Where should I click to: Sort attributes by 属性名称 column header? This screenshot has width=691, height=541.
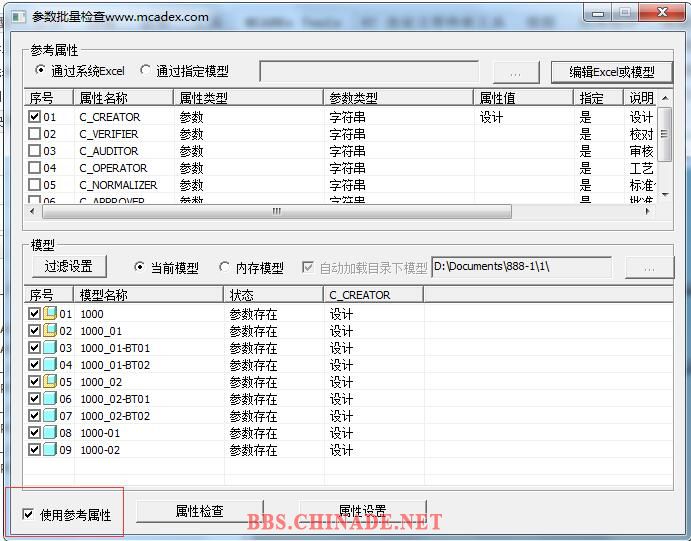pyautogui.click(x=123, y=97)
